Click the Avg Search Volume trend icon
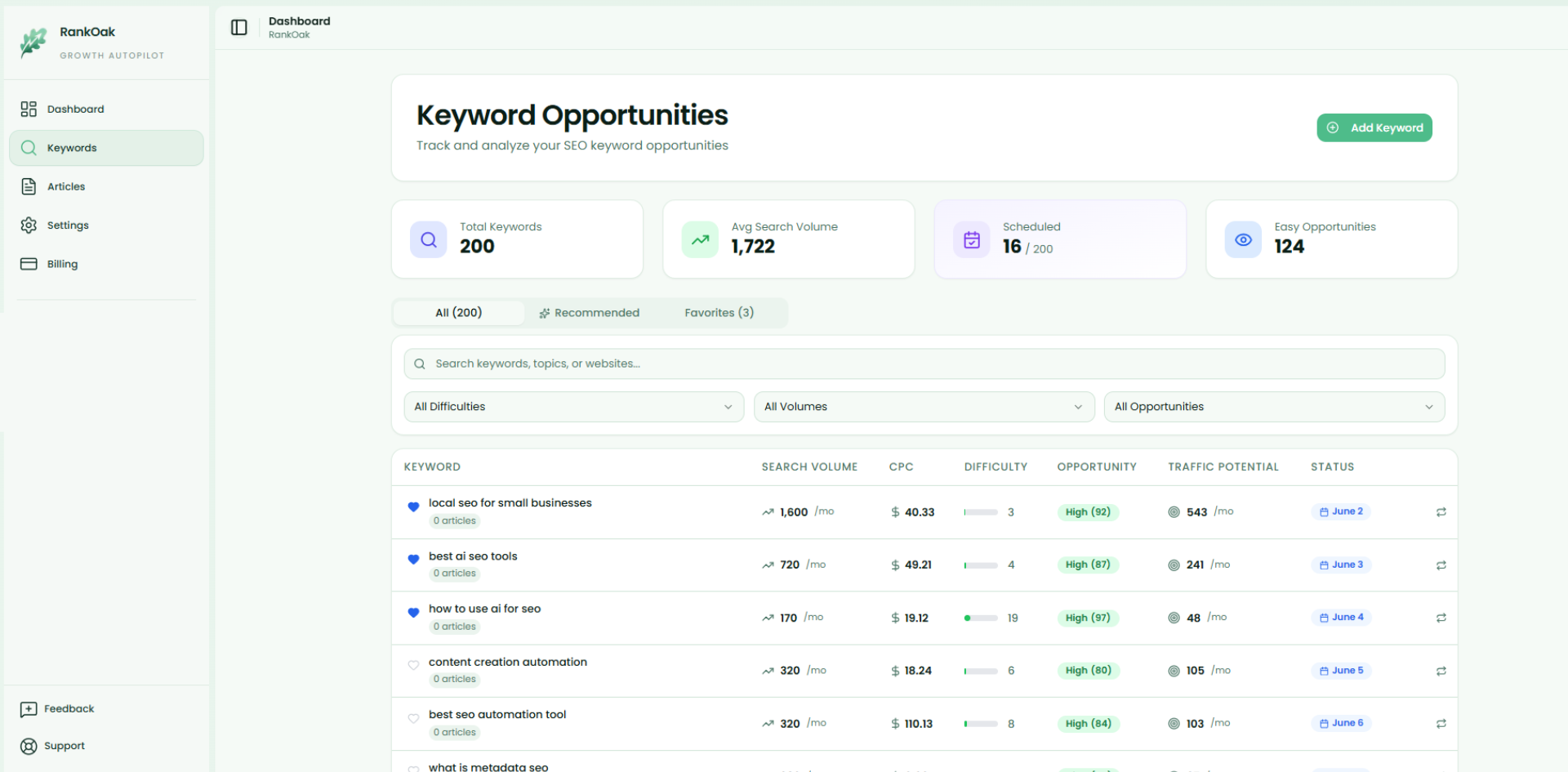Viewport: 1568px width, 772px height. (700, 239)
